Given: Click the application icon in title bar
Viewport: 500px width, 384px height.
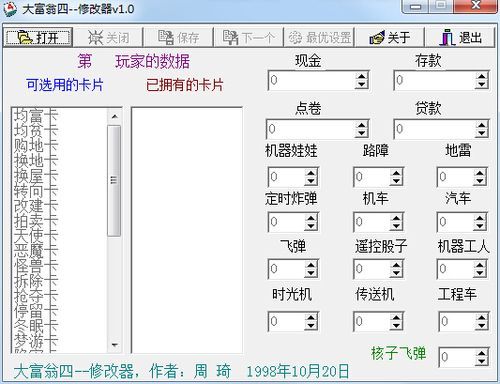Looking at the screenshot, I should (10, 9).
